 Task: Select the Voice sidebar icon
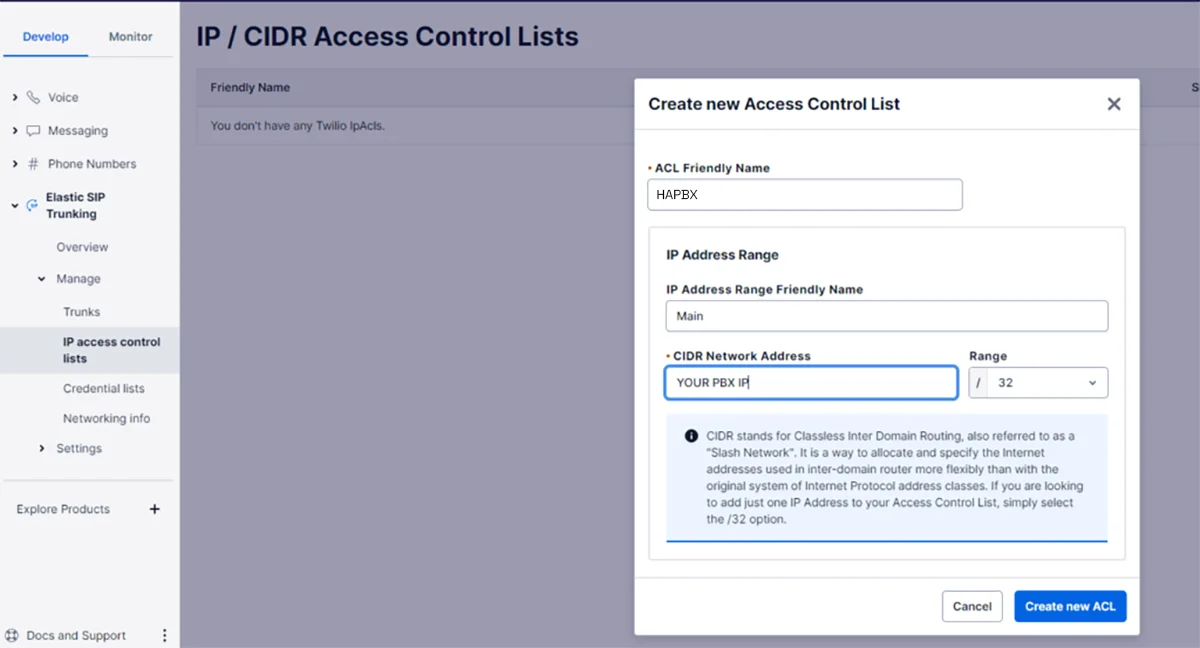pos(34,97)
